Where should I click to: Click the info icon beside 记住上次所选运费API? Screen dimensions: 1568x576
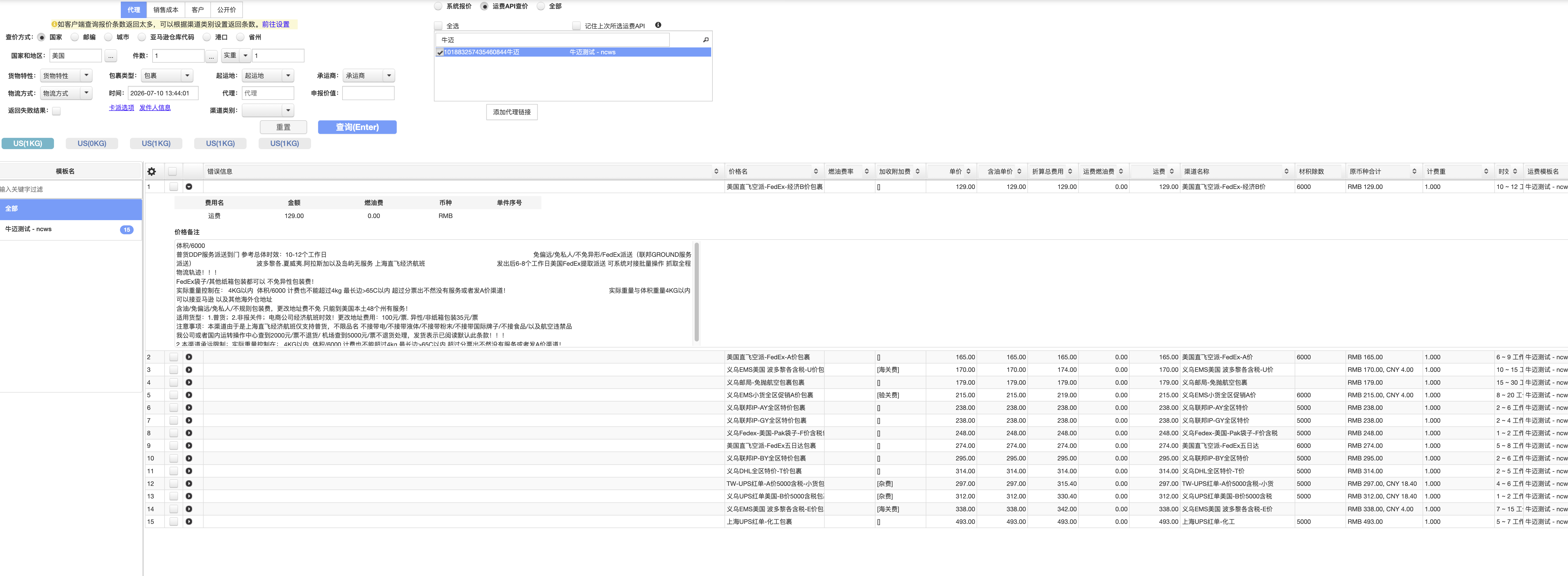[x=658, y=25]
